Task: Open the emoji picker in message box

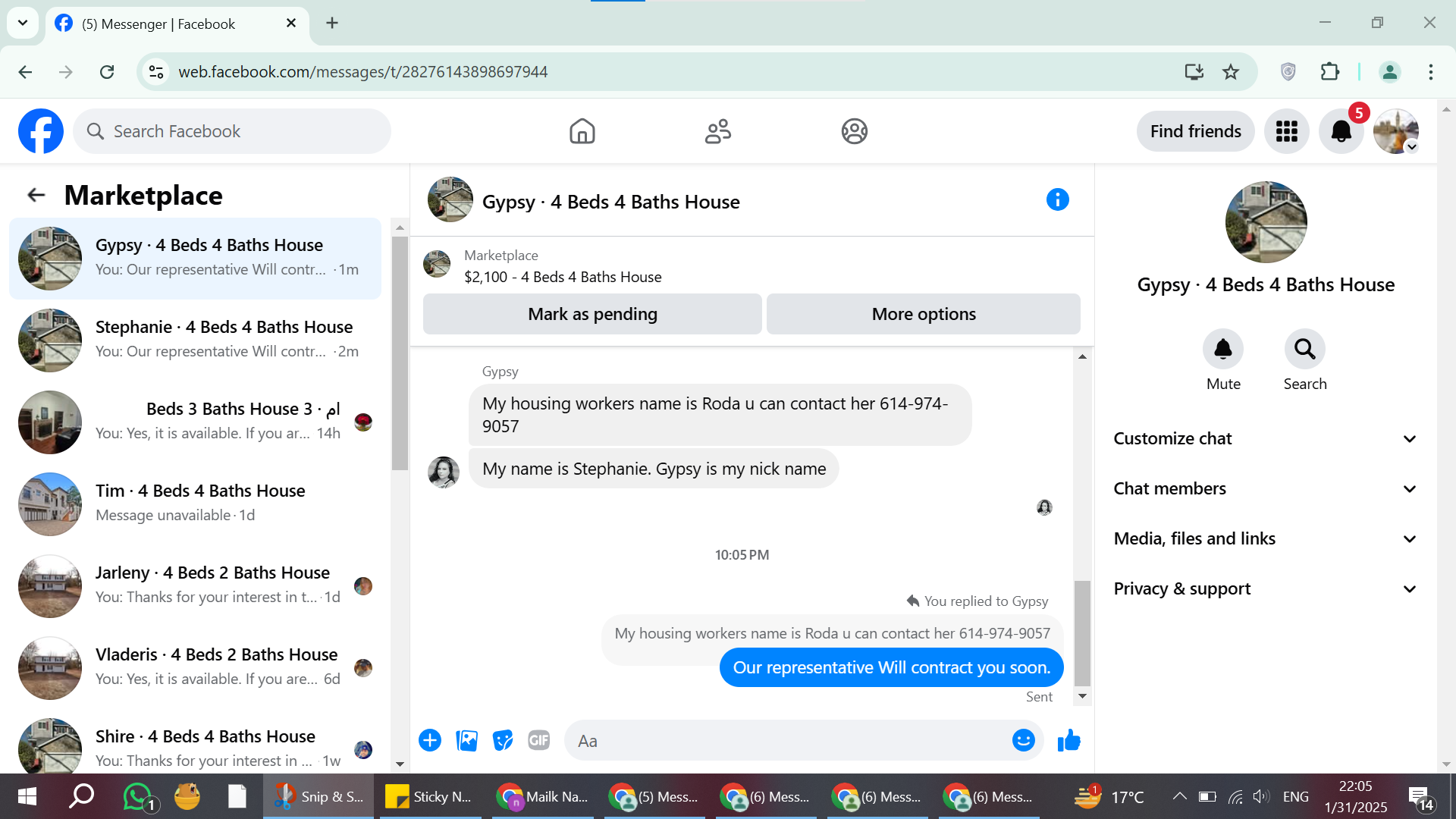Action: pos(1024,740)
